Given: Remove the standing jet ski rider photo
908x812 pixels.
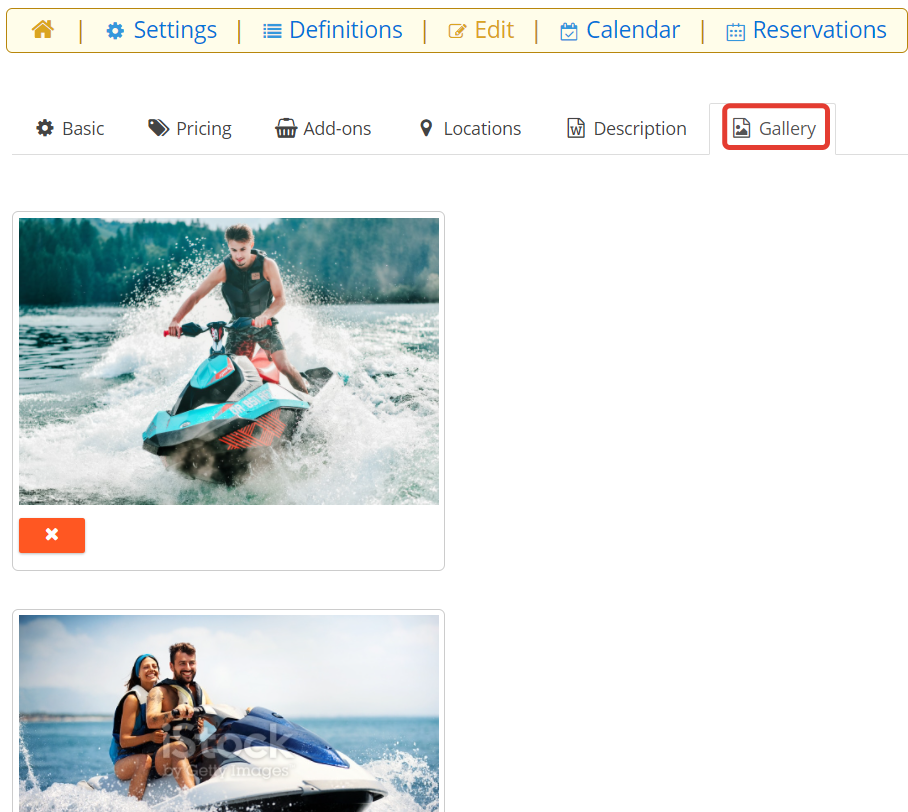Looking at the screenshot, I should 52,535.
